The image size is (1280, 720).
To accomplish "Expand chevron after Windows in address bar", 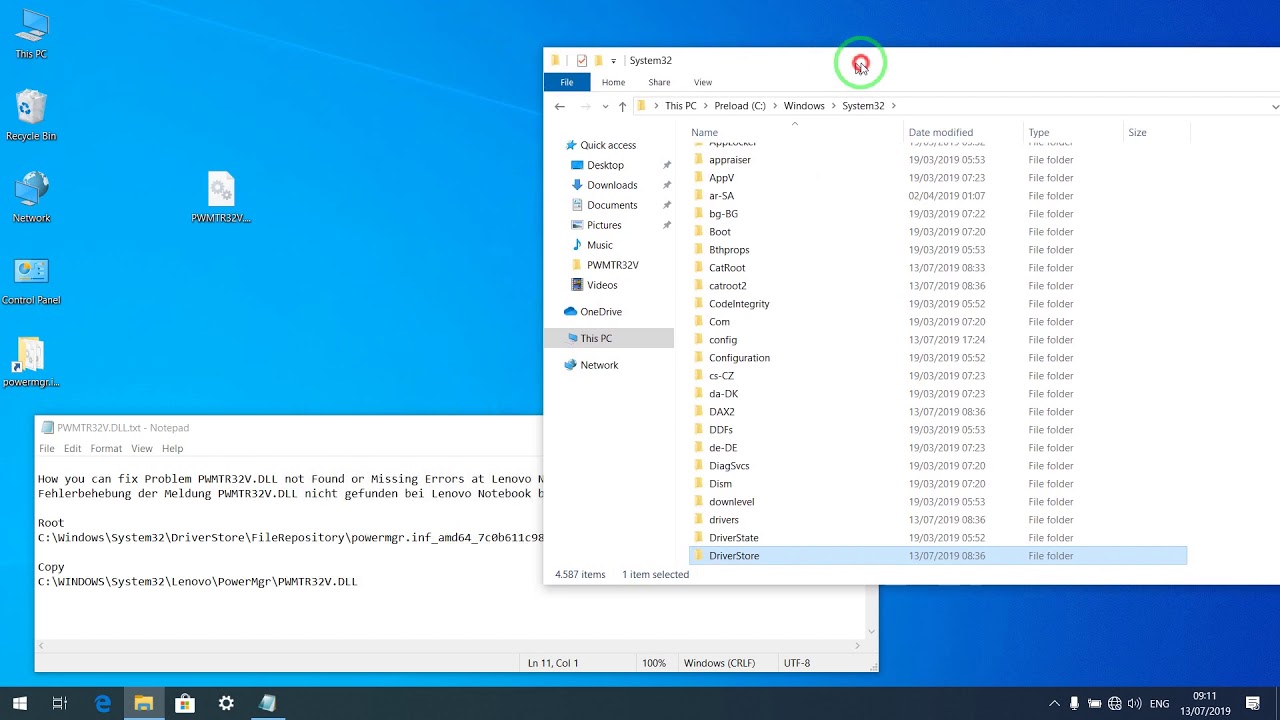I will [x=833, y=106].
